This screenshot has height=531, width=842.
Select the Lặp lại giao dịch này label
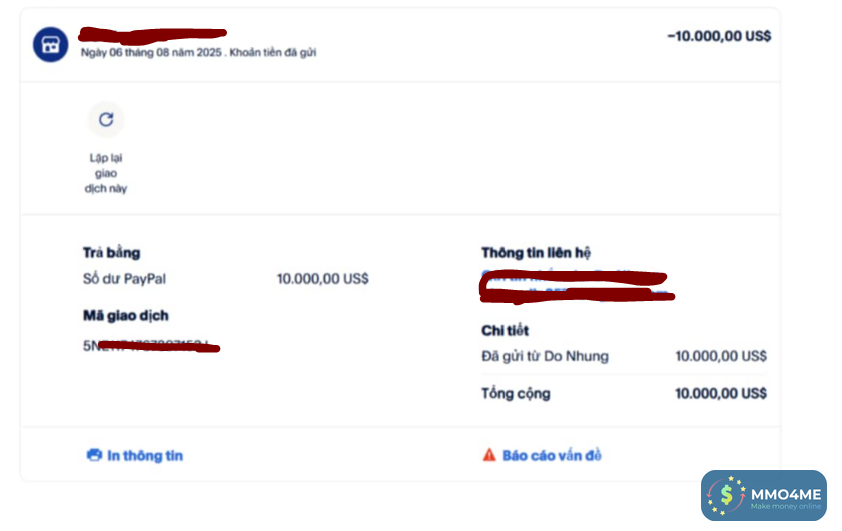pos(106,173)
